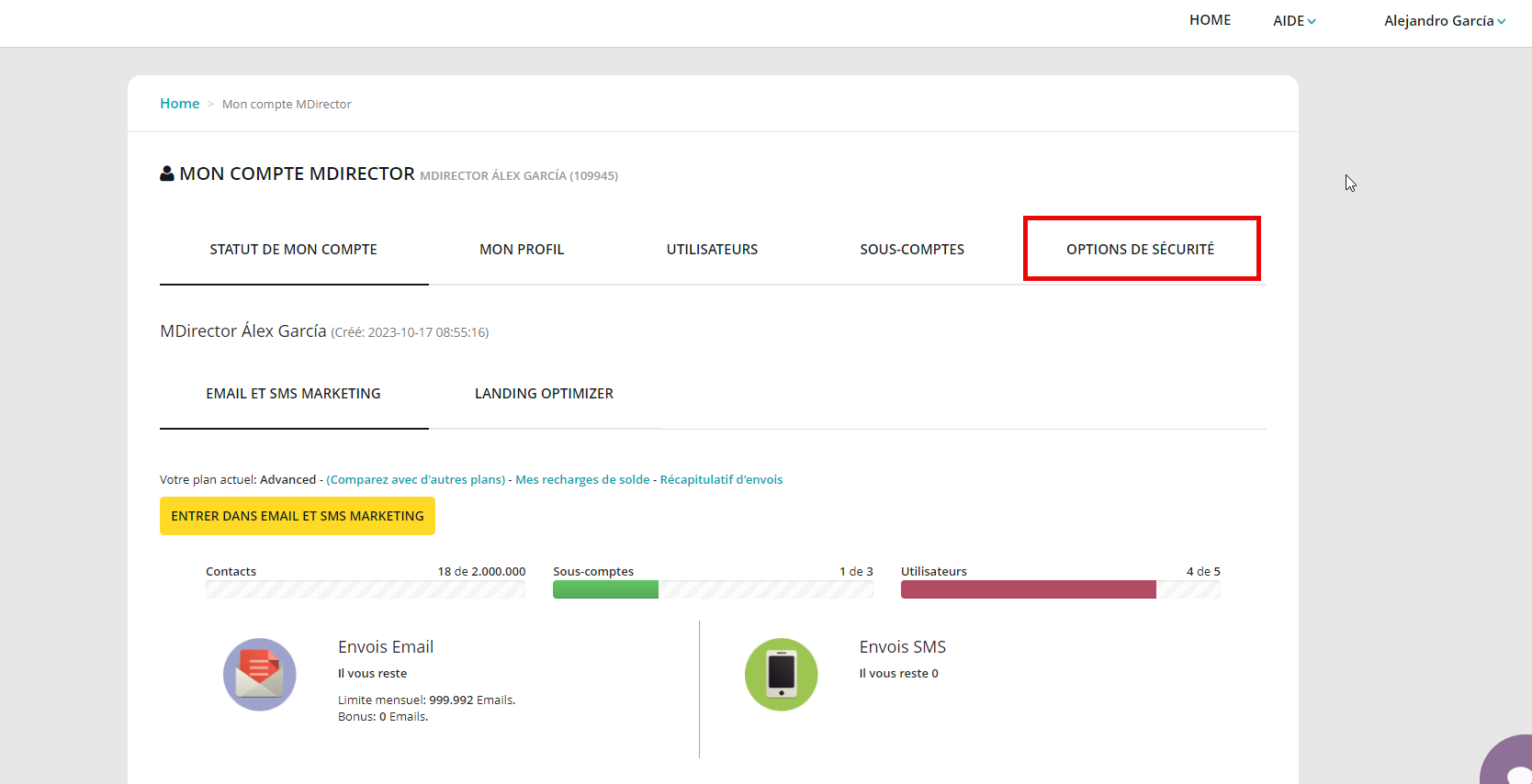Viewport: 1532px width, 784px height.
Task: Open Mes recharges de solde link
Action: click(x=582, y=479)
